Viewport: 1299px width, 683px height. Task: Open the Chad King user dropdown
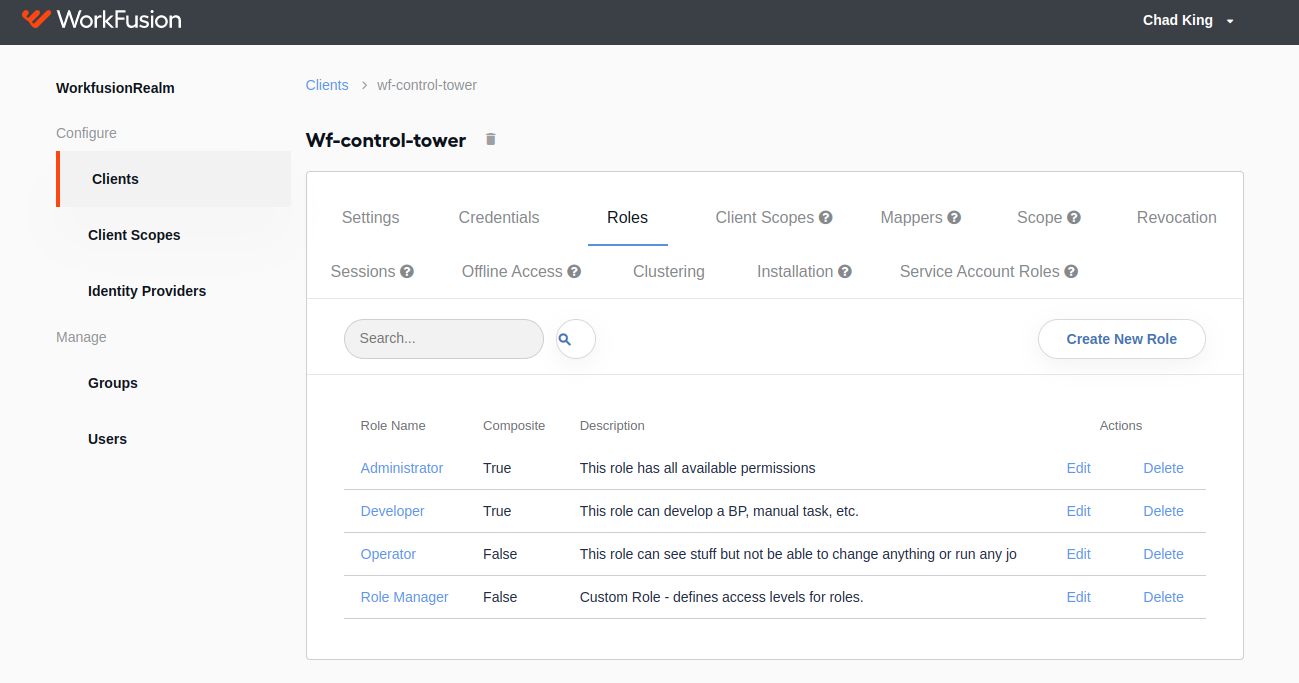click(1189, 20)
